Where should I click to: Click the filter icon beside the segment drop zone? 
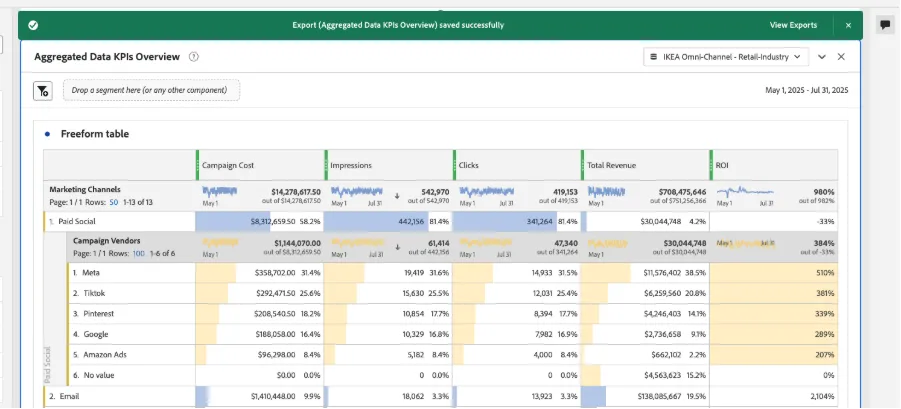click(x=43, y=90)
